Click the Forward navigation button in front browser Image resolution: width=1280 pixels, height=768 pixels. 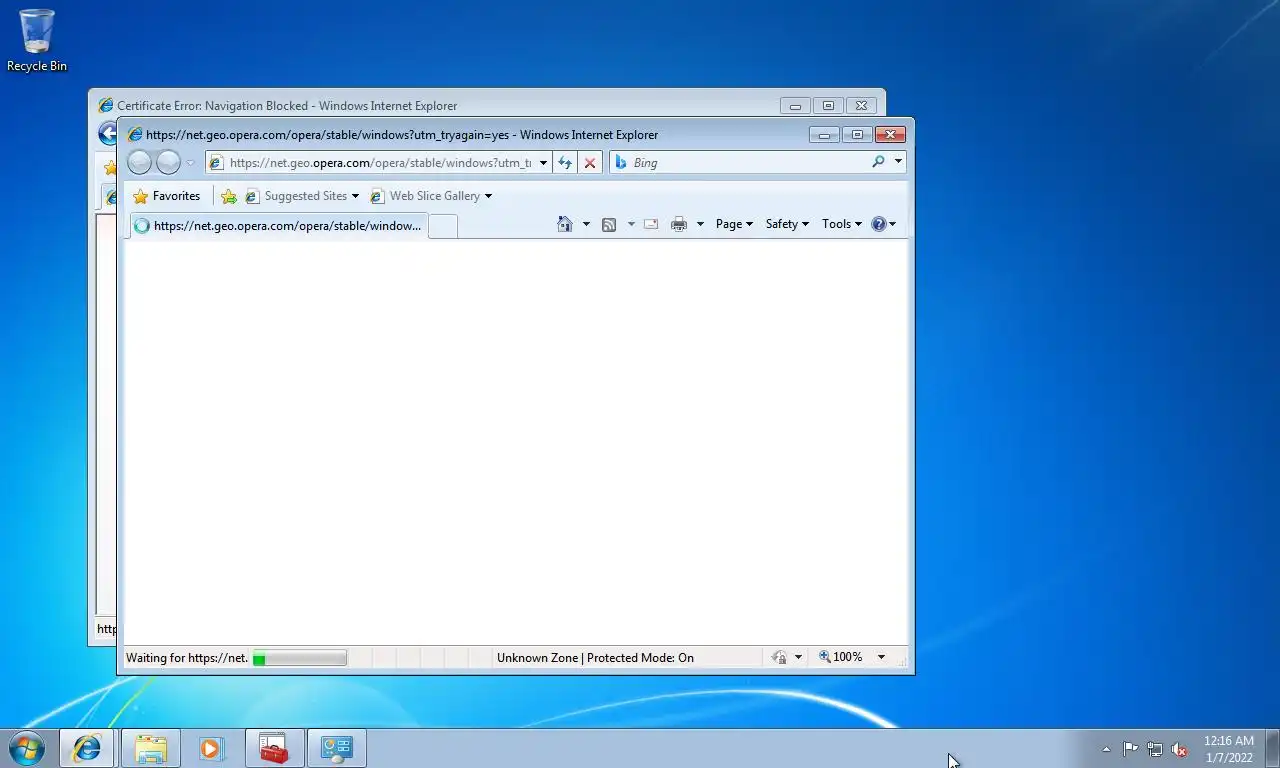(168, 162)
